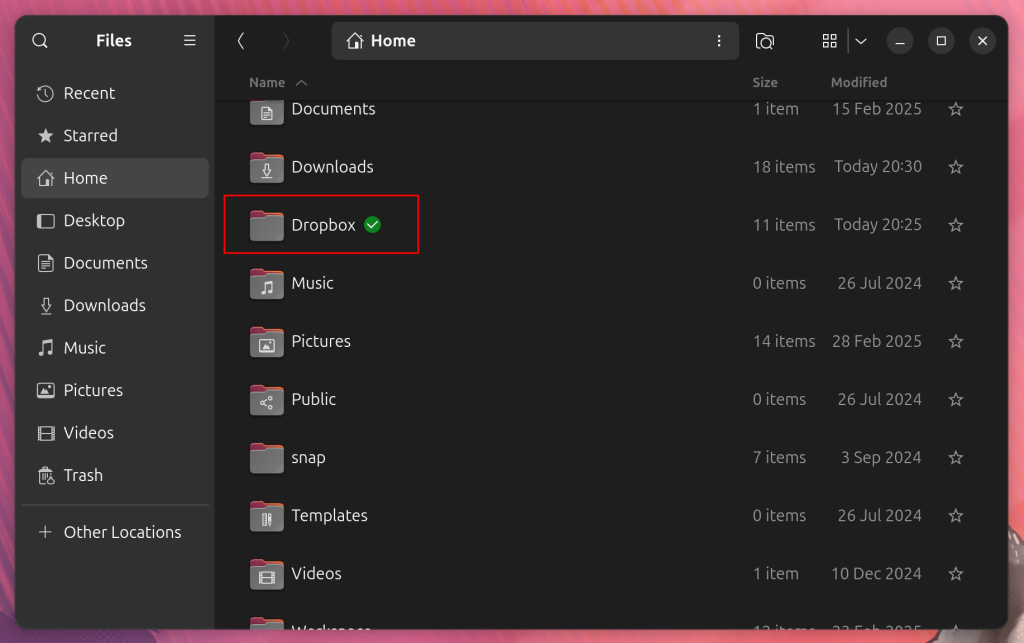Viewport: 1024px width, 643px height.
Task: Switch to grid view
Action: coord(829,41)
